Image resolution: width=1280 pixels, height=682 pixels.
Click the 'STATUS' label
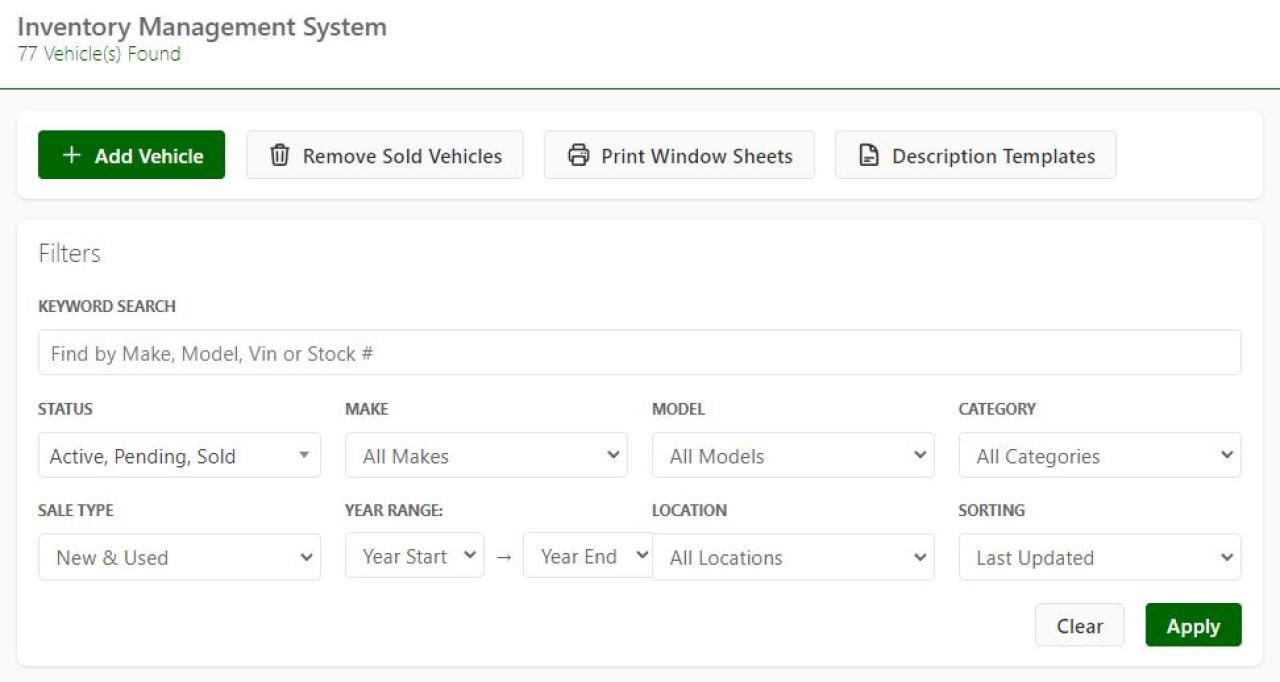[x=65, y=409]
